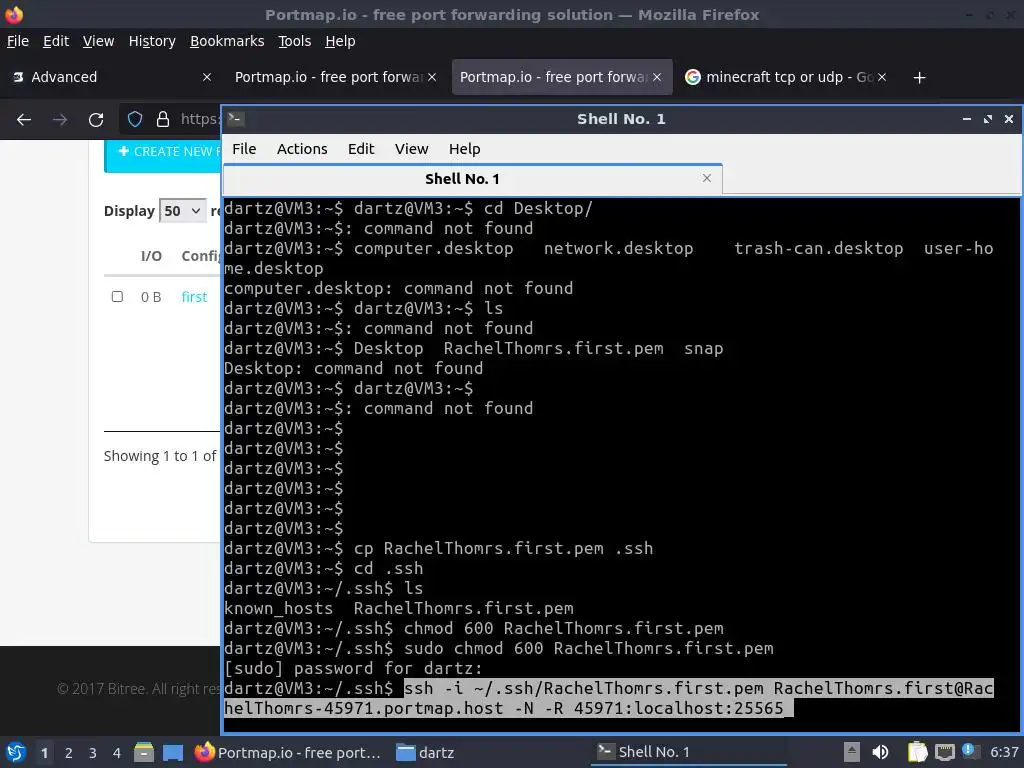Open Firefox File menu
The width and height of the screenshot is (1024, 768).
click(18, 41)
